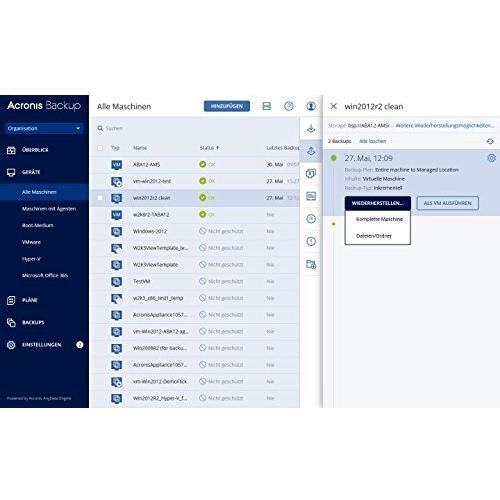Open the Wiederherstellen dropdown button
The width and height of the screenshot is (500, 500).
click(x=378, y=203)
